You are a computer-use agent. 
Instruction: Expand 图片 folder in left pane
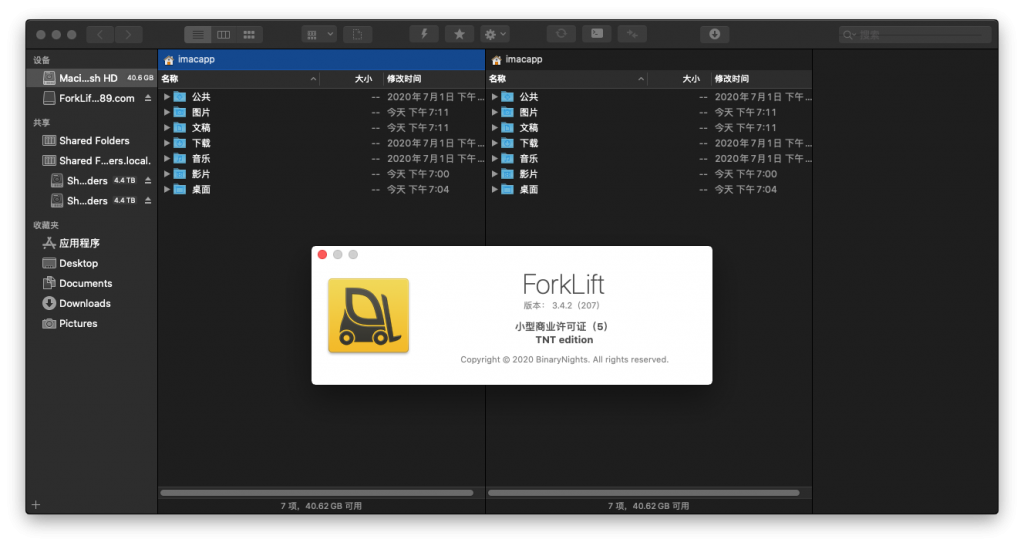point(167,112)
